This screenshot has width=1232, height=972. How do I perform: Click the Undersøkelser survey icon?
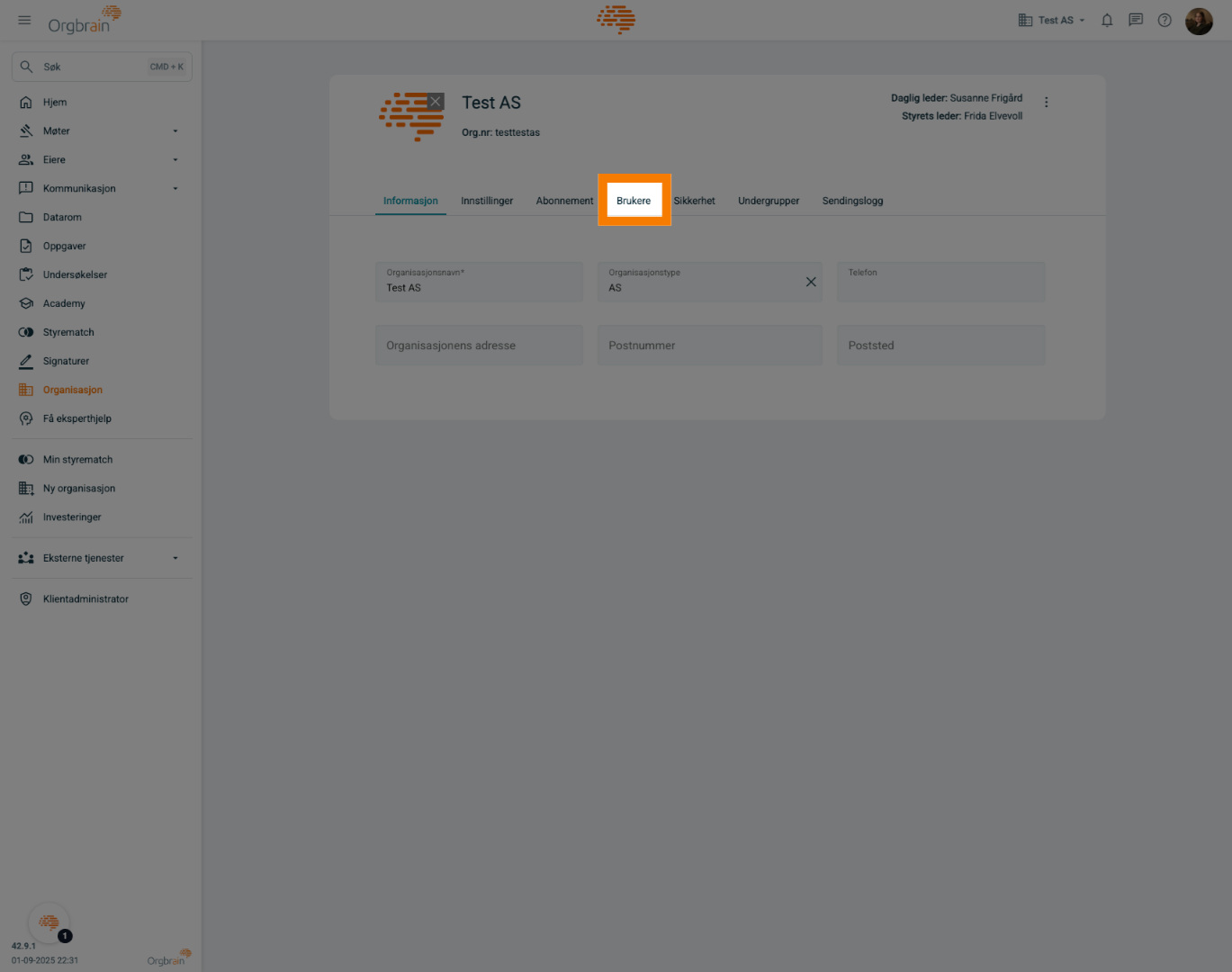(x=26, y=275)
